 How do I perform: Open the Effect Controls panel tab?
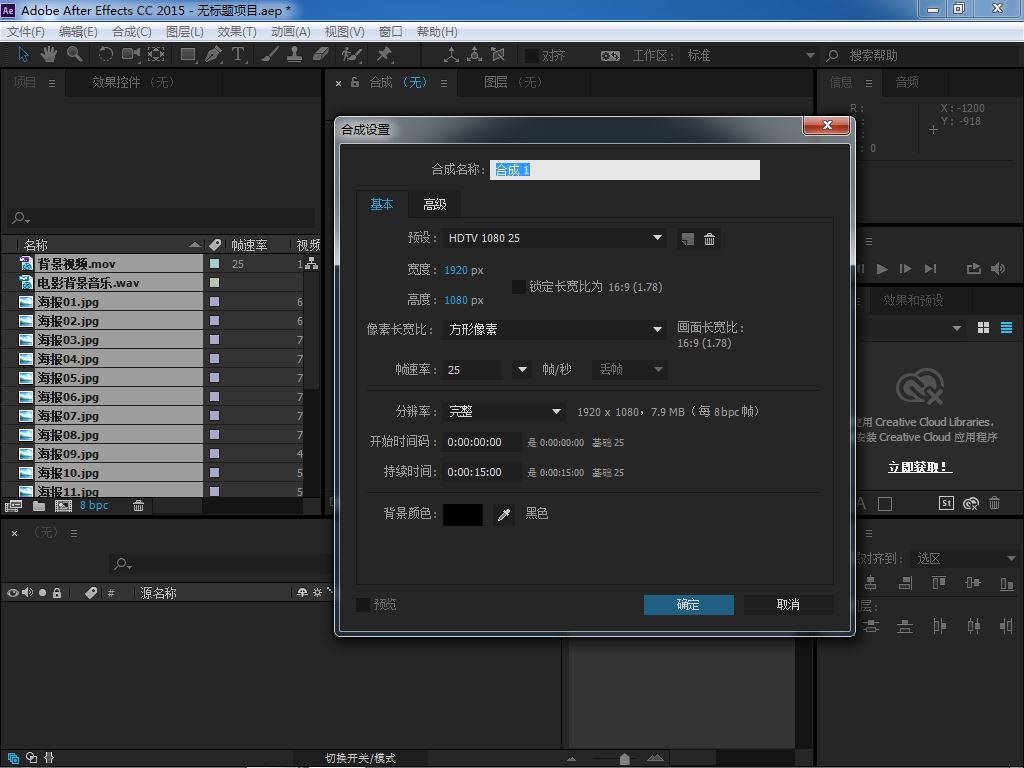click(133, 82)
